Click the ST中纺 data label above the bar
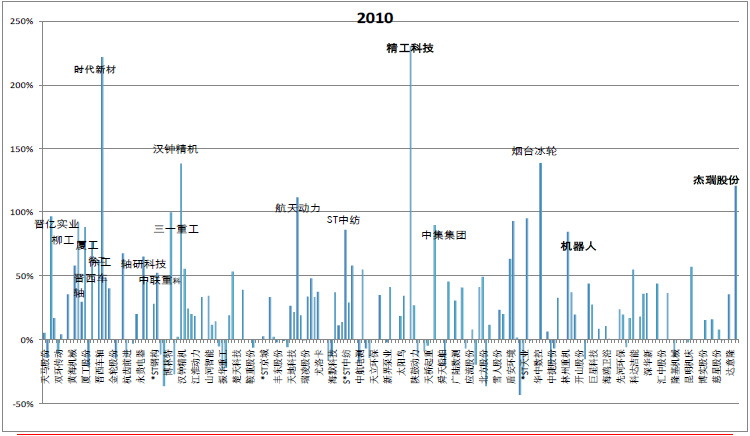 click(343, 220)
